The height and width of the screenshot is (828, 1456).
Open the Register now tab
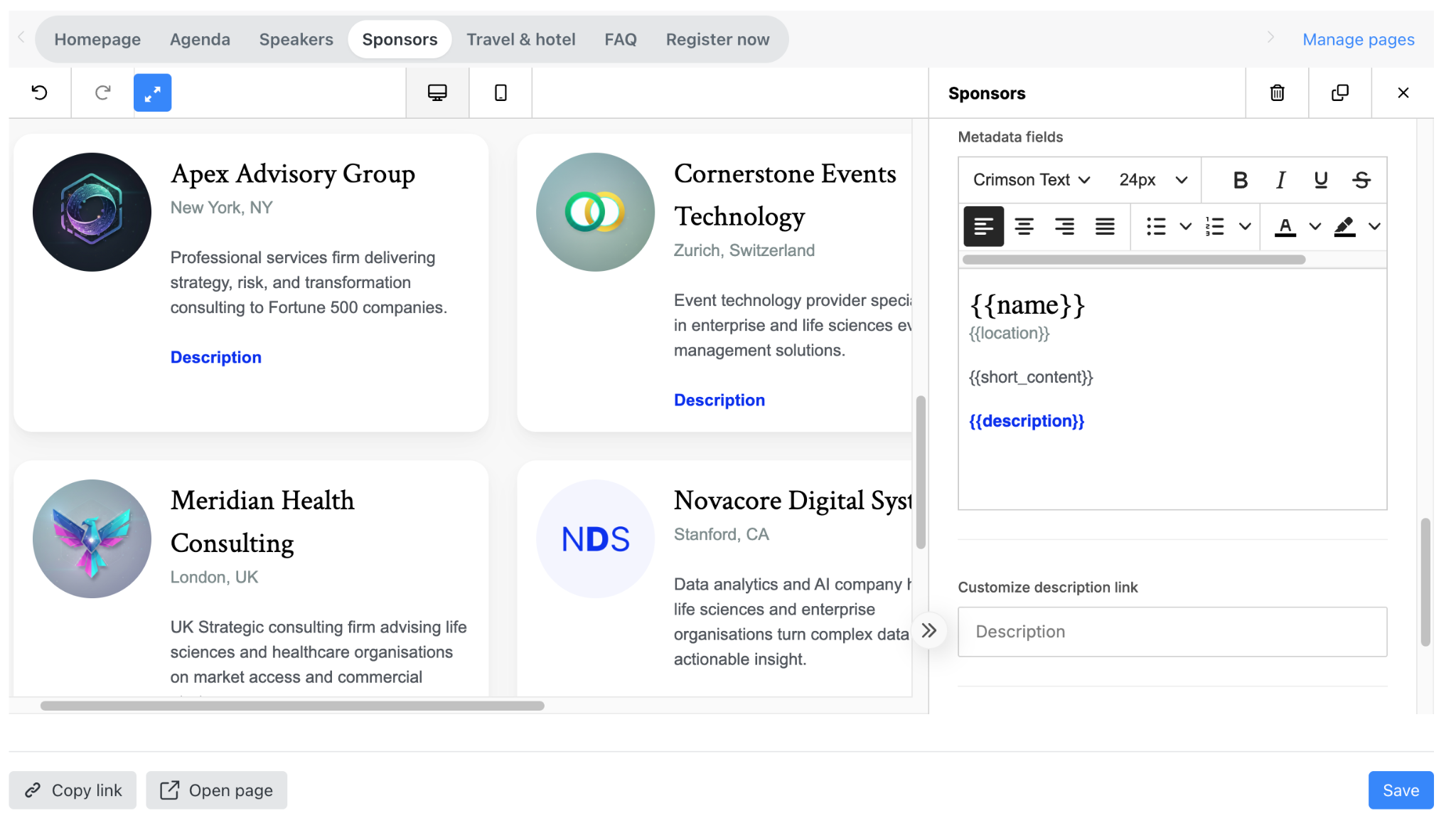(717, 39)
